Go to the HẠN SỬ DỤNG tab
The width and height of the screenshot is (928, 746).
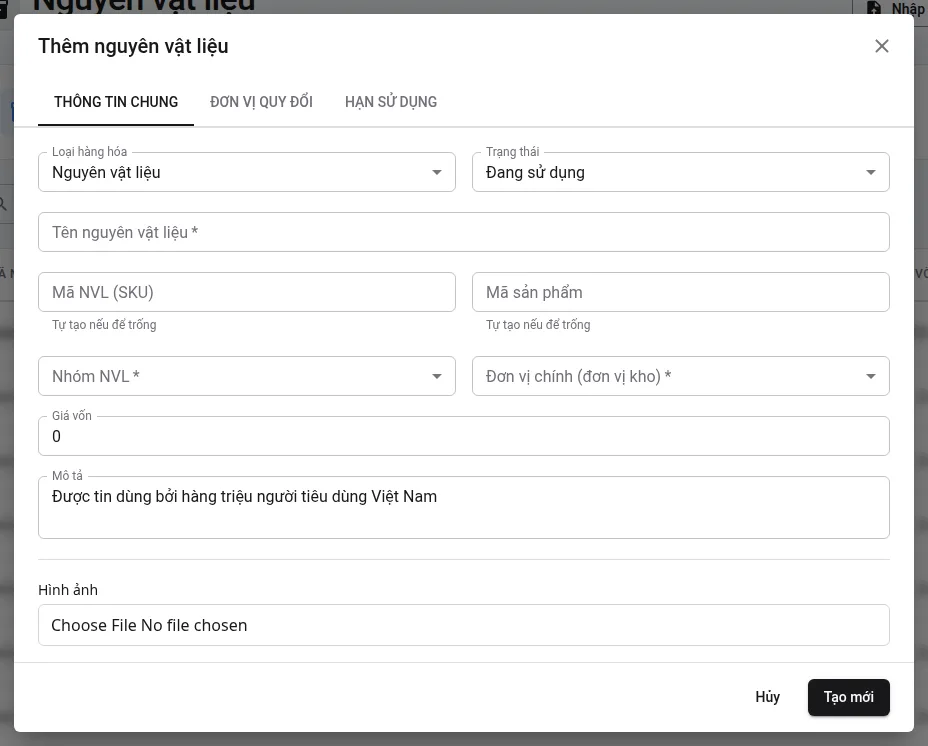point(391,102)
